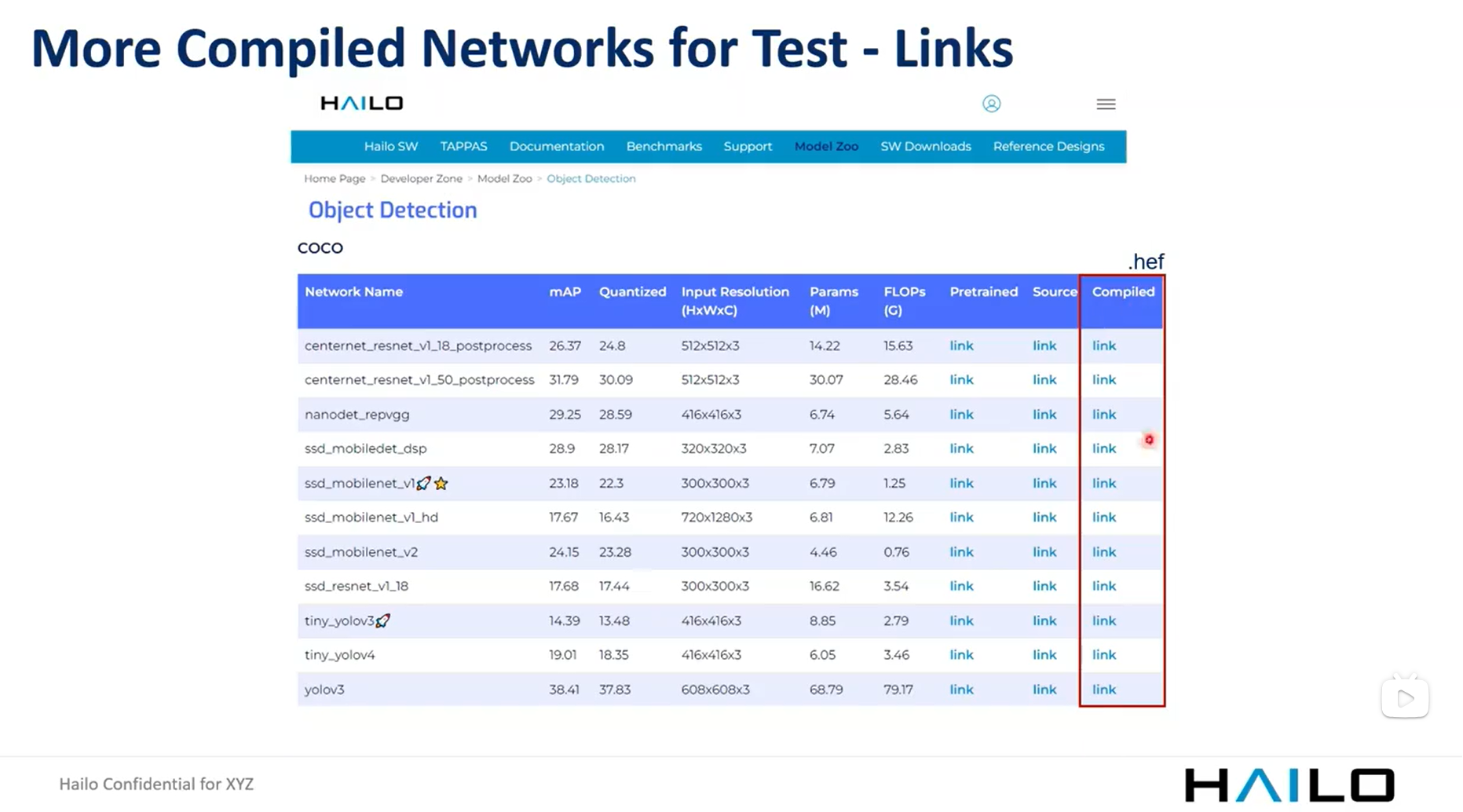Click the Compiled column header

tap(1123, 291)
